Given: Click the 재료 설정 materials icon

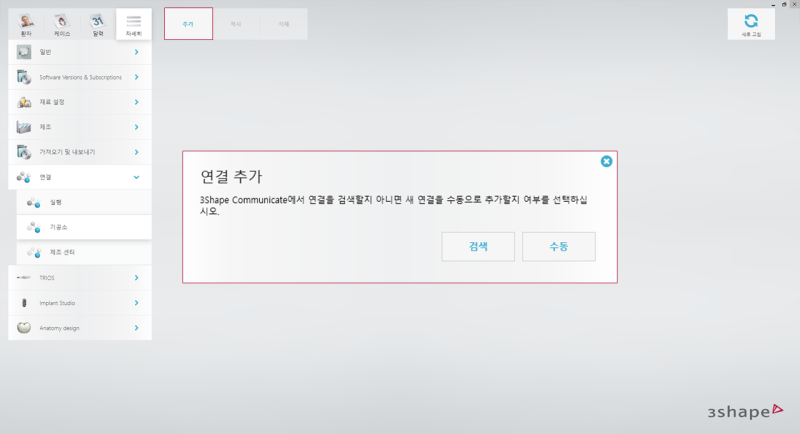Looking at the screenshot, I should tap(23, 102).
